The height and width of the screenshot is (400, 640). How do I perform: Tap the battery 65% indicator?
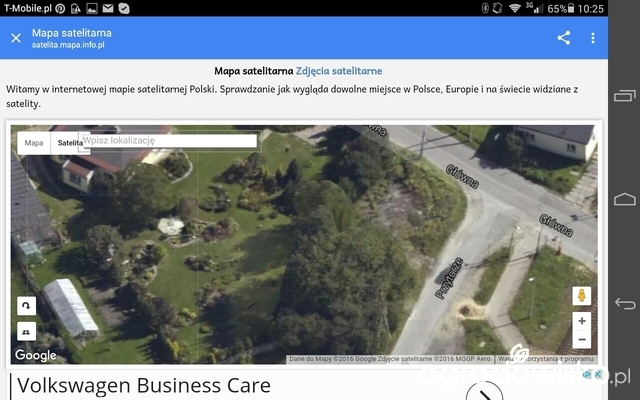pyautogui.click(x=561, y=9)
